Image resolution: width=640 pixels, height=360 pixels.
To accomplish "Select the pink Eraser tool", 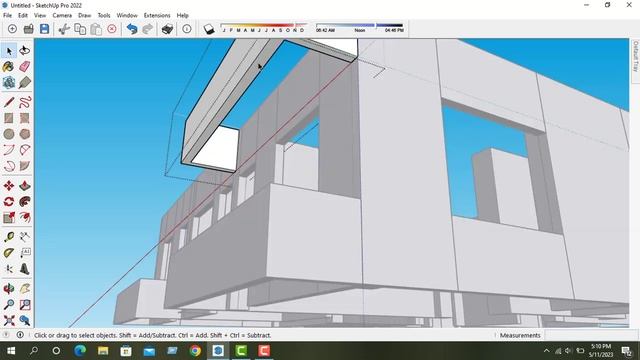I will 24,67.
